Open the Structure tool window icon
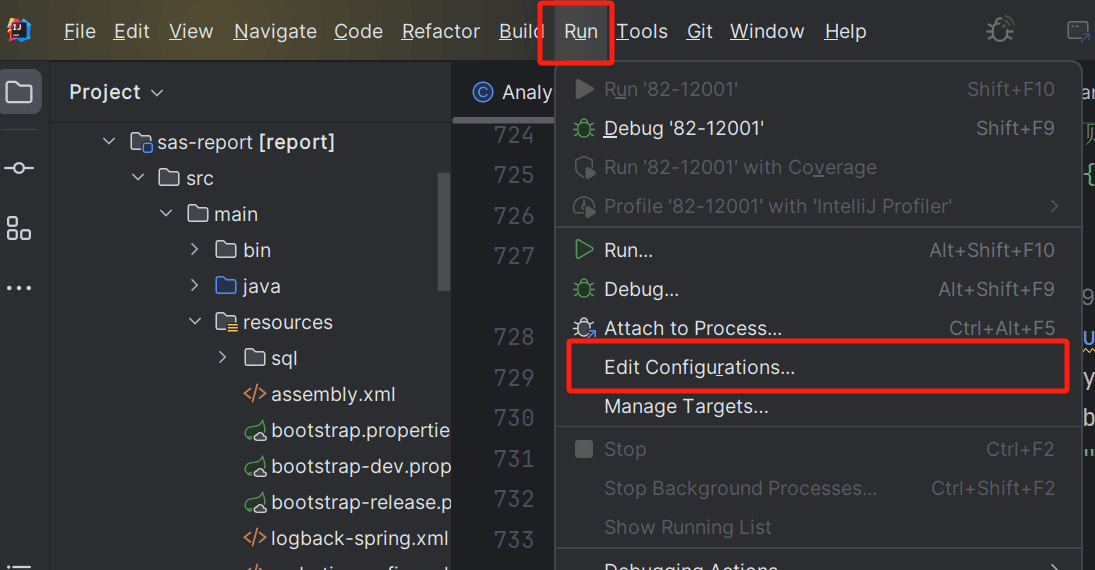 pos(19,228)
